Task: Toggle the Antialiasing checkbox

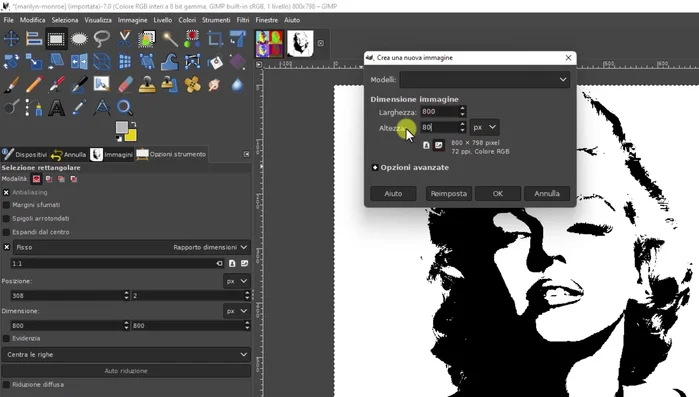Action: (x=6, y=192)
